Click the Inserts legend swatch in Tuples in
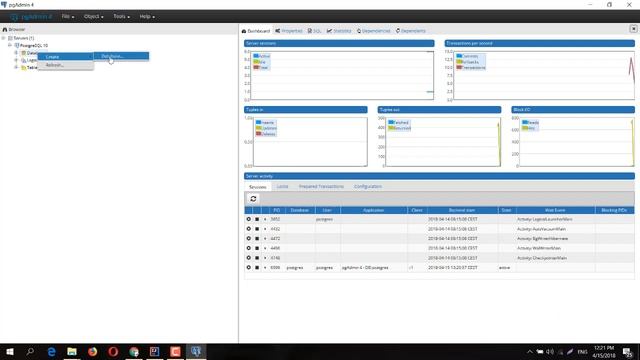The width and height of the screenshot is (640, 360). (258, 122)
